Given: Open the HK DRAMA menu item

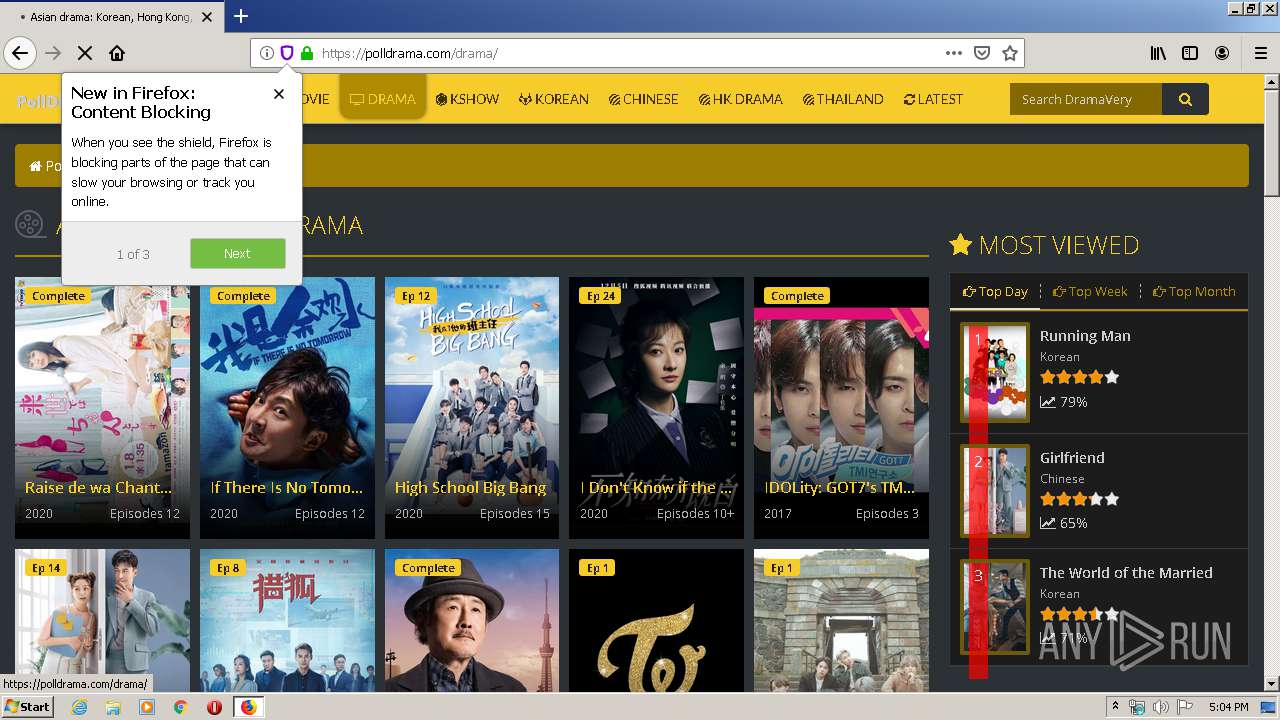Looking at the screenshot, I should coord(740,99).
